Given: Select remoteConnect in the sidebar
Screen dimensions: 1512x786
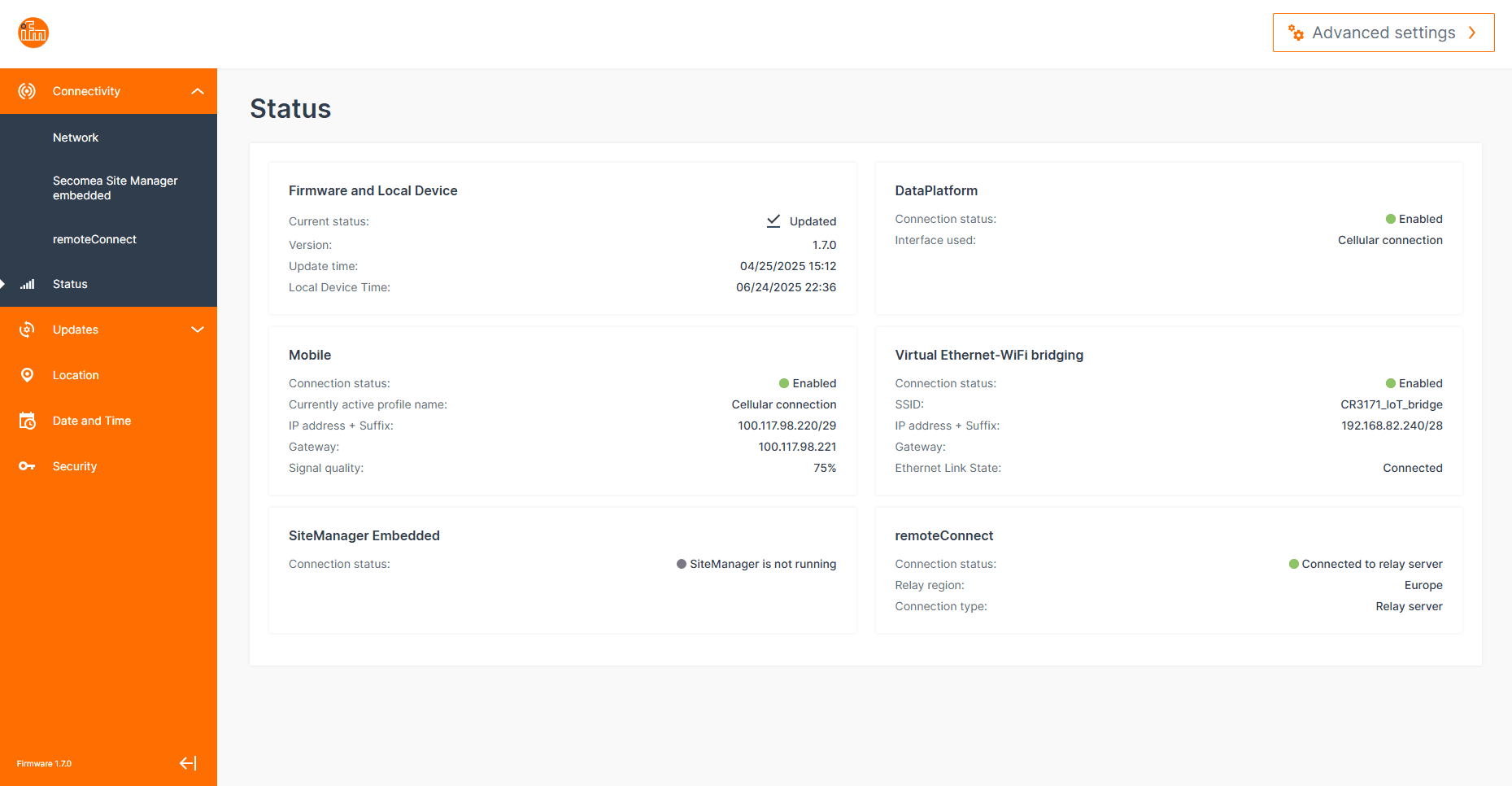Looking at the screenshot, I should click(94, 239).
